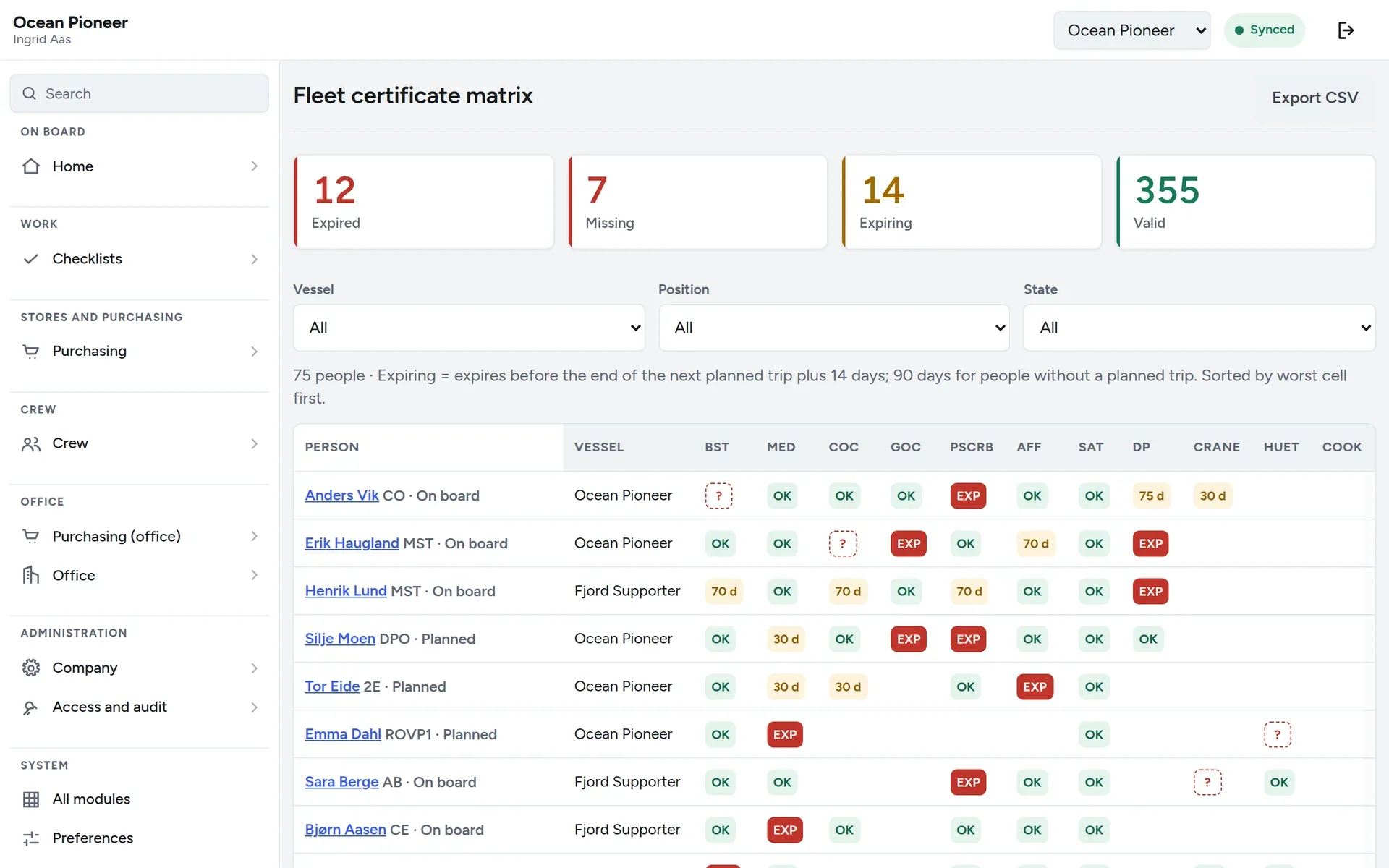Click the EXP MED badge for Bjørn Aasen
Screen dimensions: 1389x868
click(785, 830)
